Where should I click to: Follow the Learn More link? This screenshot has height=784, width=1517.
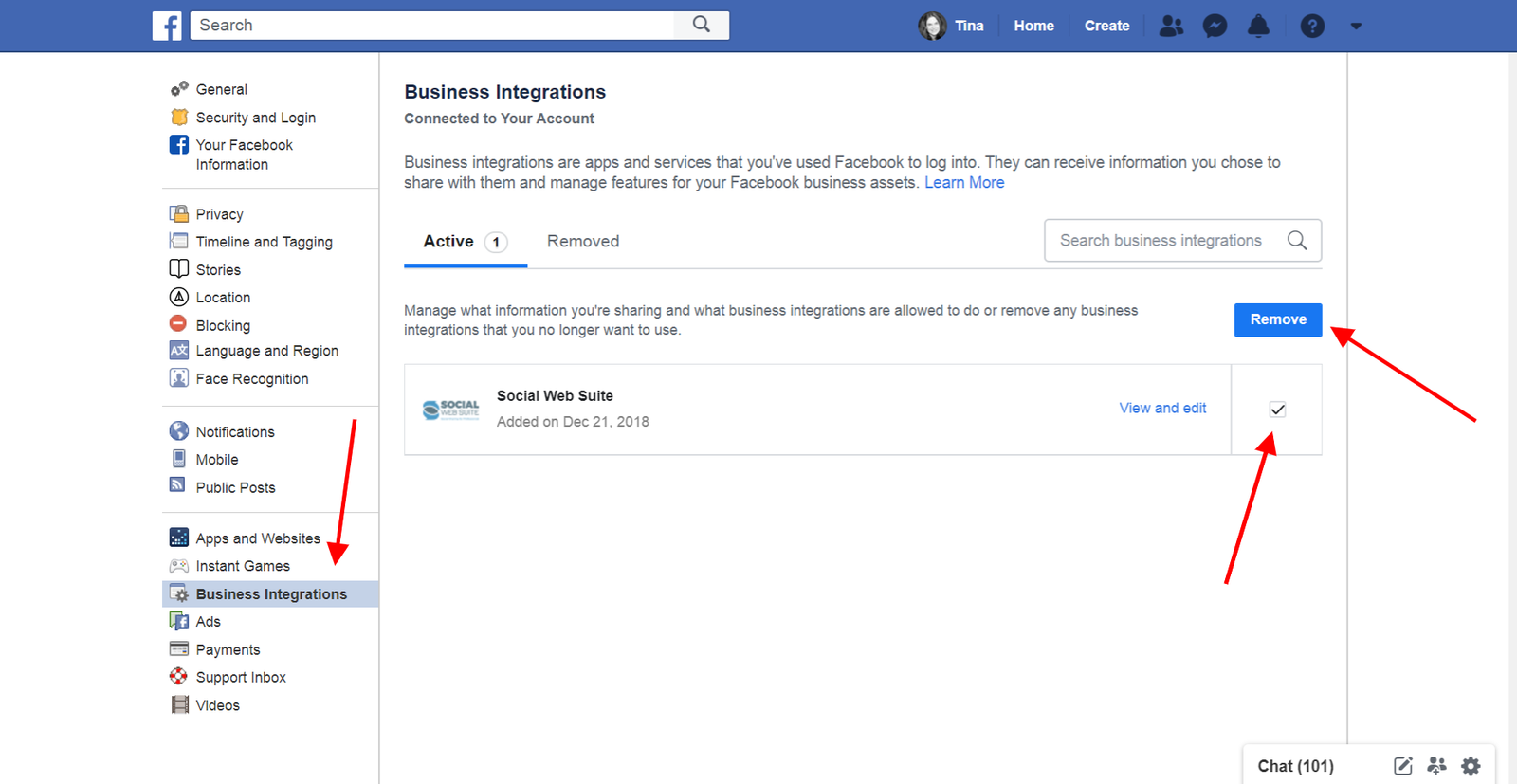[964, 182]
